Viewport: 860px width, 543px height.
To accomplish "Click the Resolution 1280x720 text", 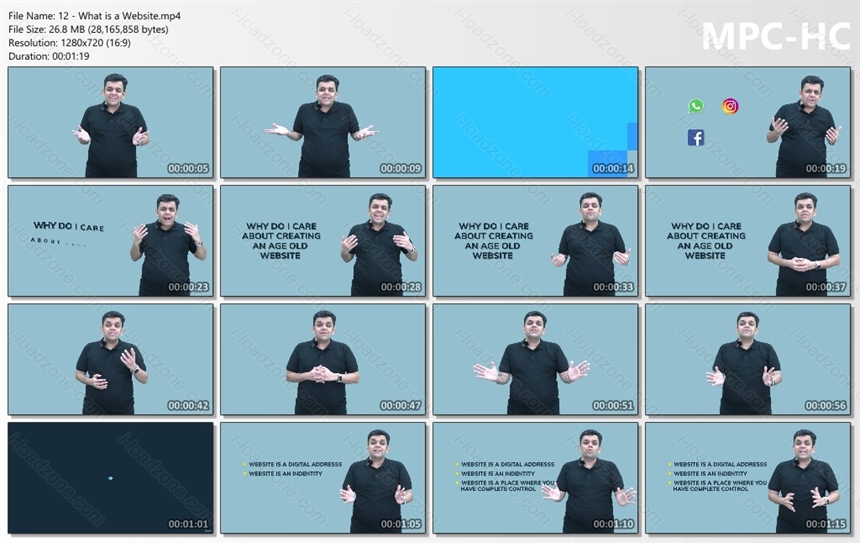I will pyautogui.click(x=70, y=43).
